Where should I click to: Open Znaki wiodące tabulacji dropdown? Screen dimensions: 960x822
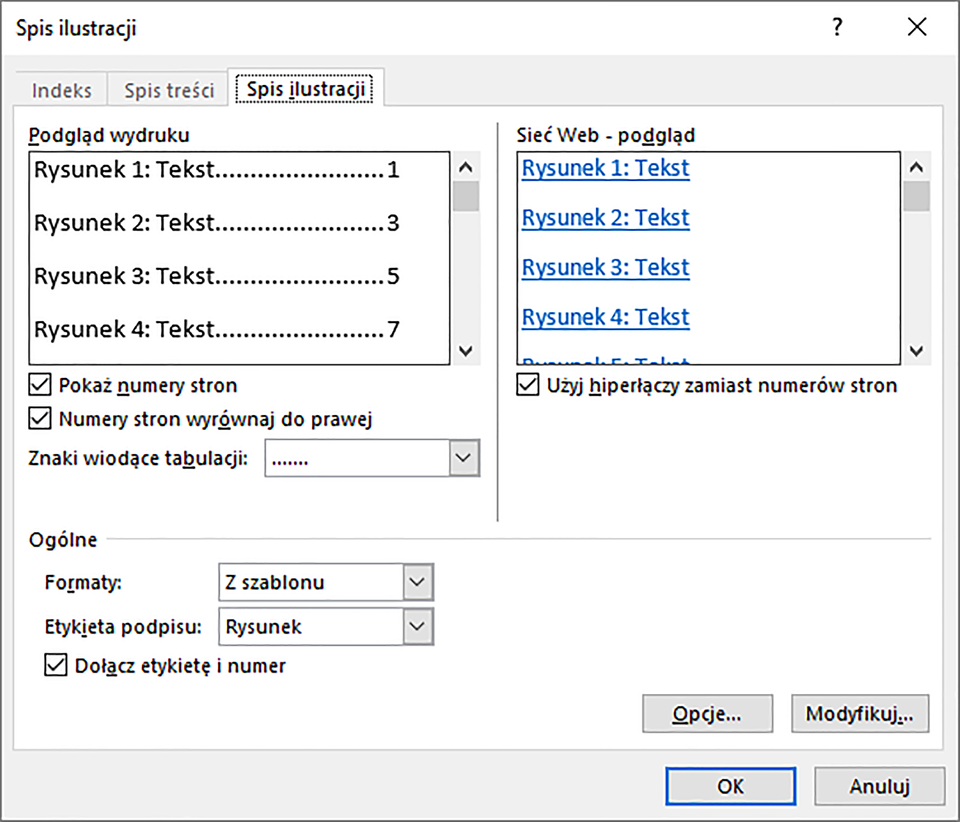[460, 458]
